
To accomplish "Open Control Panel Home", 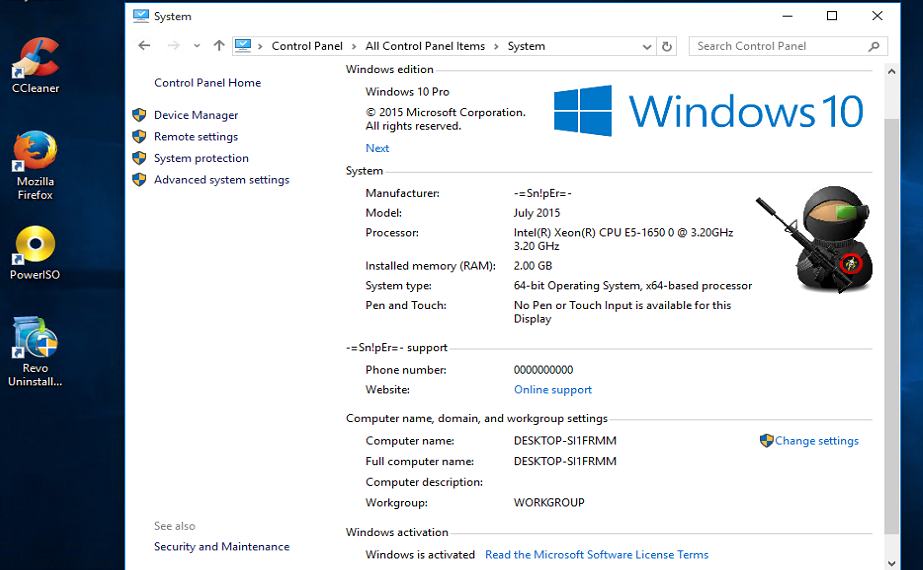I will tap(207, 83).
